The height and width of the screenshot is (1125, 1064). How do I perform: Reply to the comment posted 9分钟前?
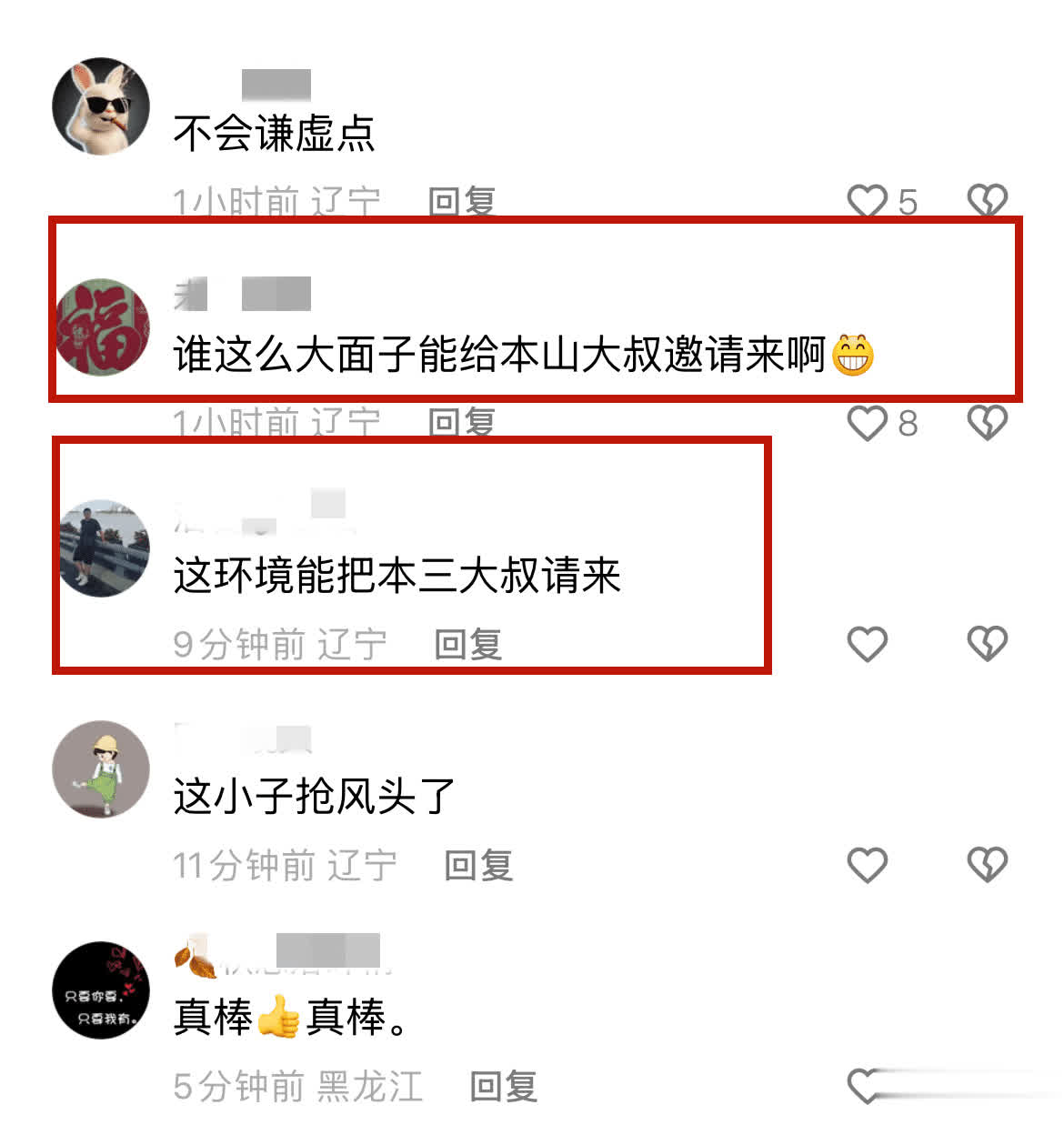[468, 644]
